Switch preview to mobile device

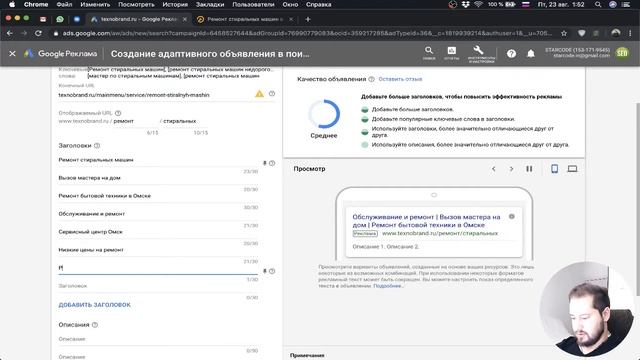(x=554, y=169)
